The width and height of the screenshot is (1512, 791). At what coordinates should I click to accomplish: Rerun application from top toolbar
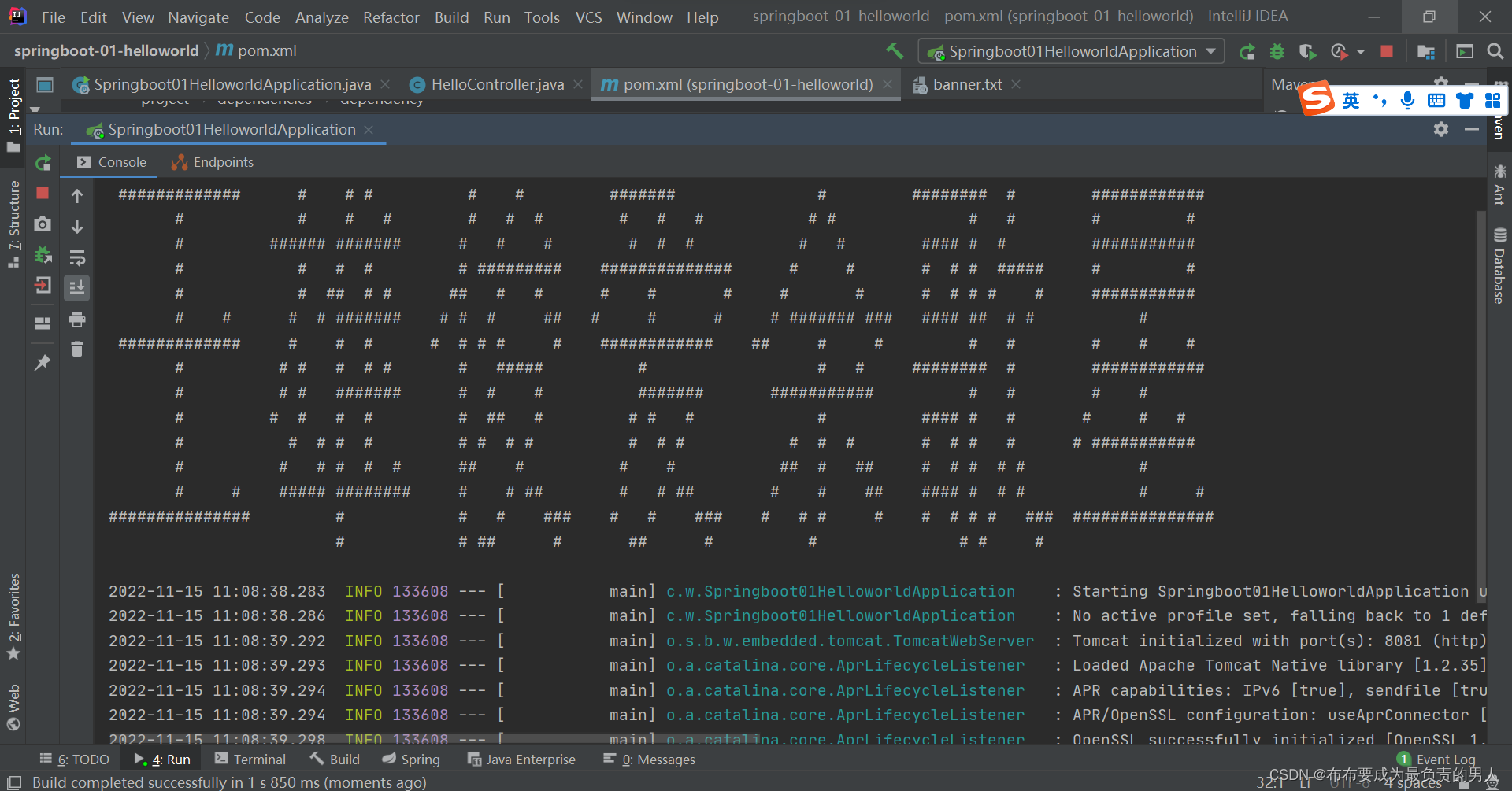[x=1247, y=52]
